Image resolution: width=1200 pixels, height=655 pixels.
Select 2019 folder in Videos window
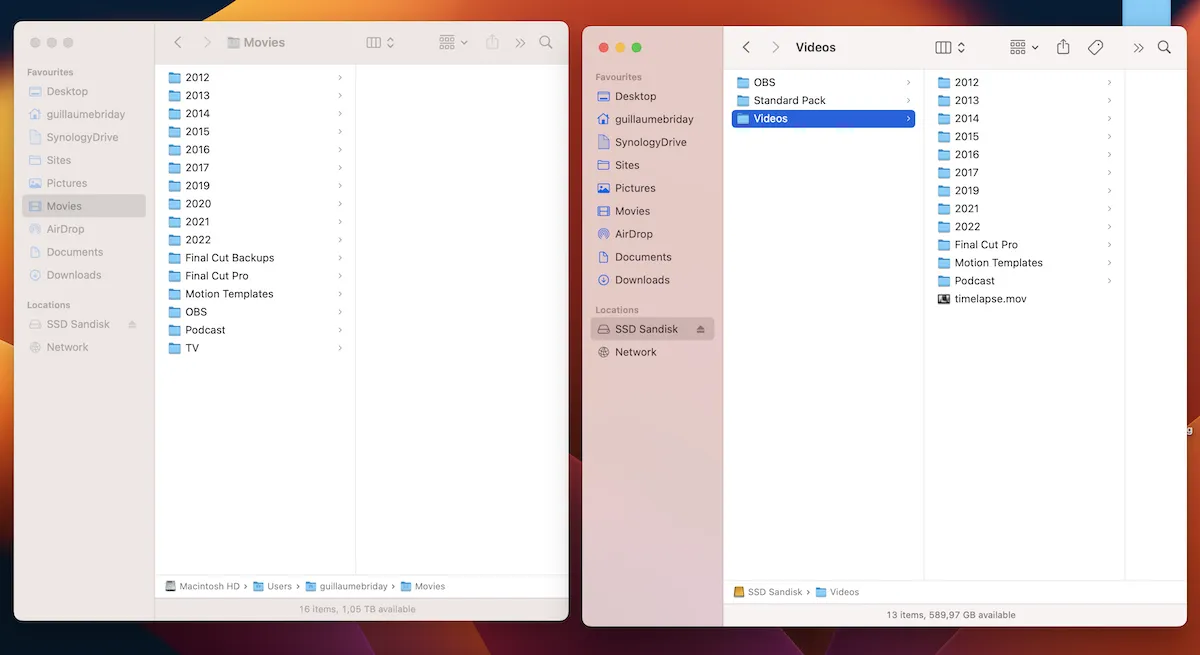click(x=1025, y=190)
